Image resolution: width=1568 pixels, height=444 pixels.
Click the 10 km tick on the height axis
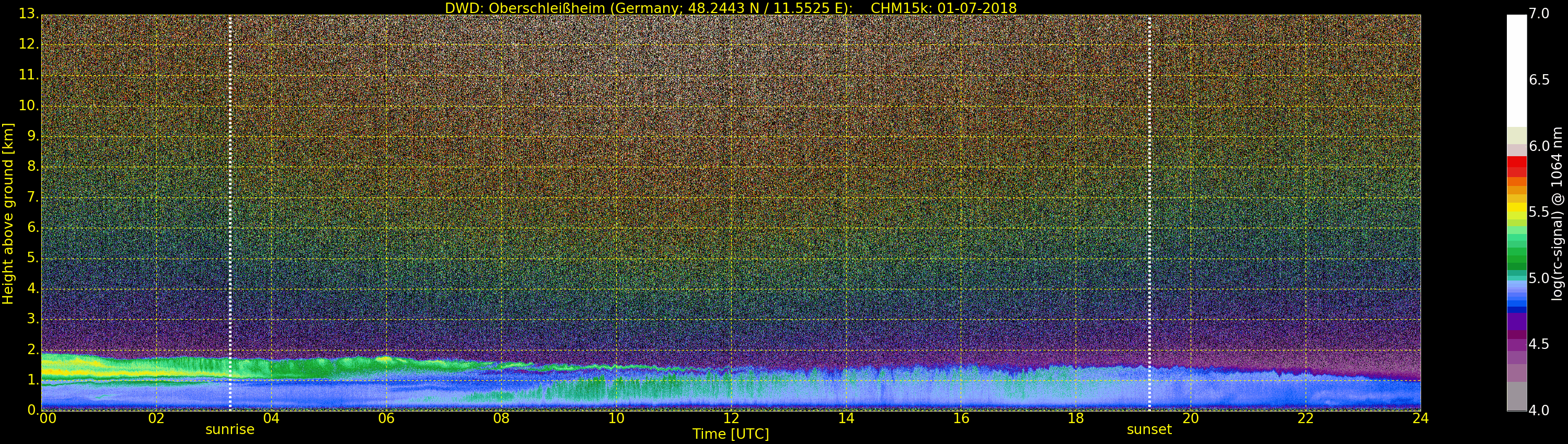point(28,106)
